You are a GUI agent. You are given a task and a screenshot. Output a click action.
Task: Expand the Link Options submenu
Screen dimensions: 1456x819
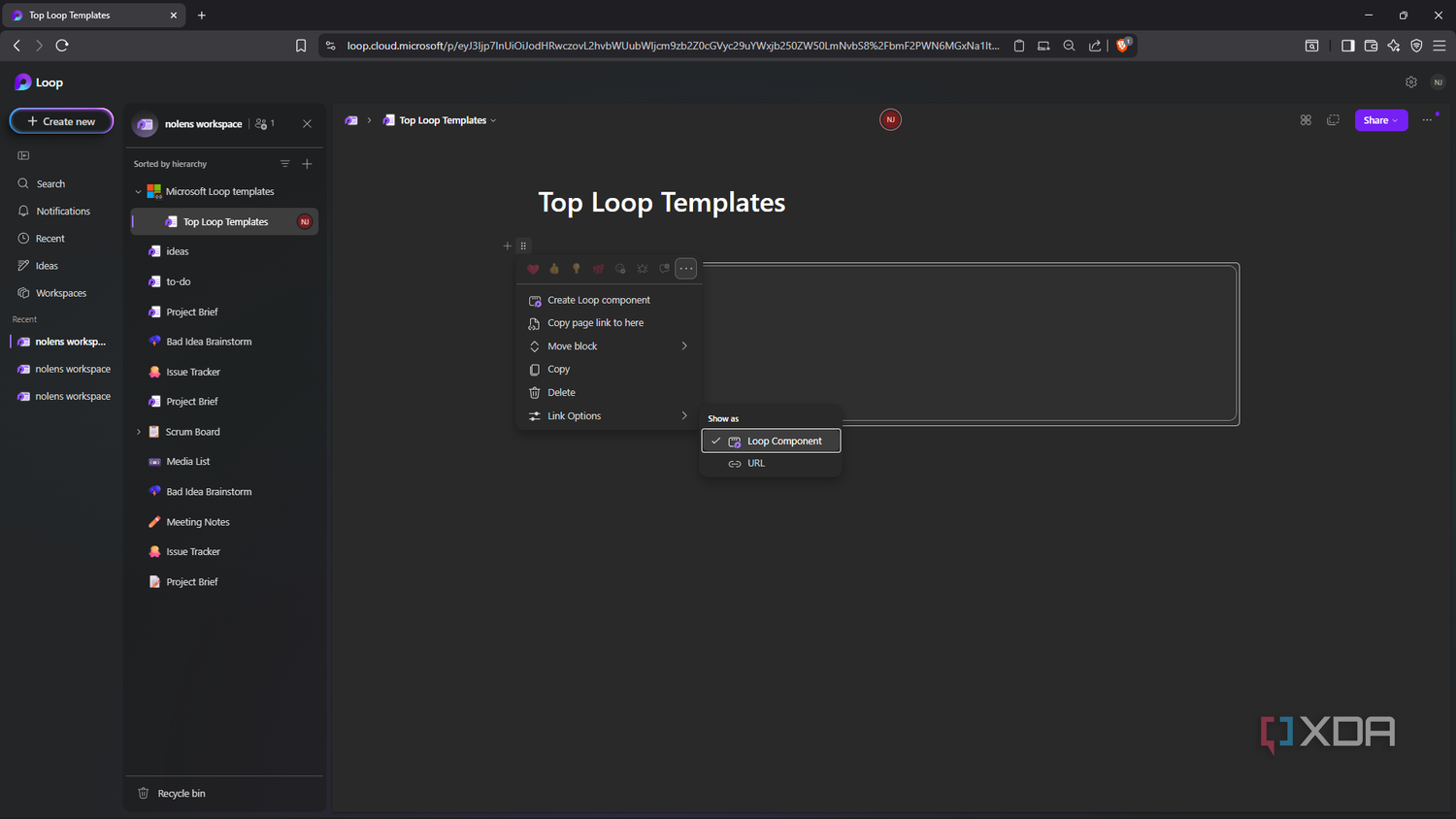[608, 416]
